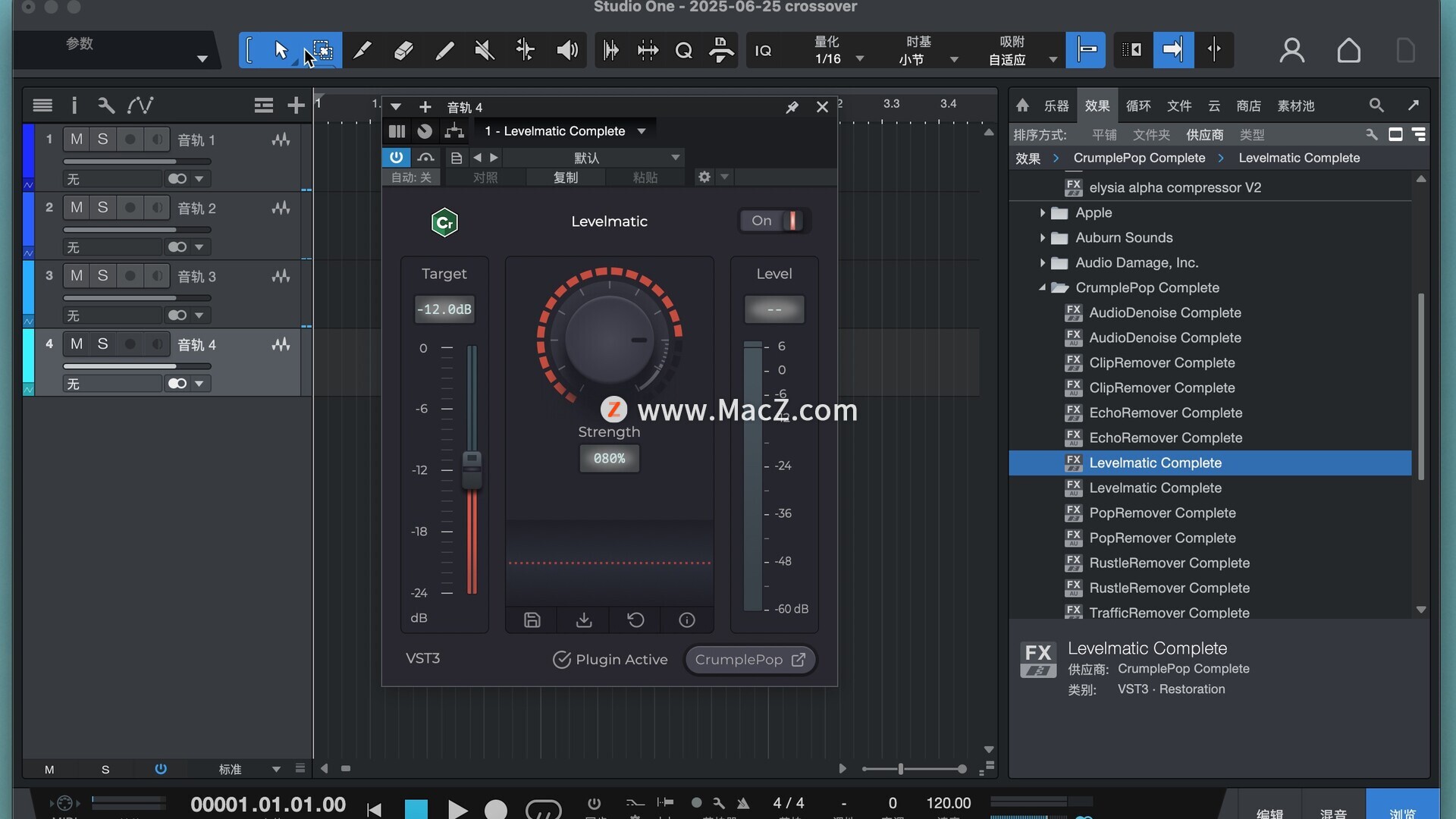Open track list wrench options
The height and width of the screenshot is (819, 1456).
tap(105, 105)
